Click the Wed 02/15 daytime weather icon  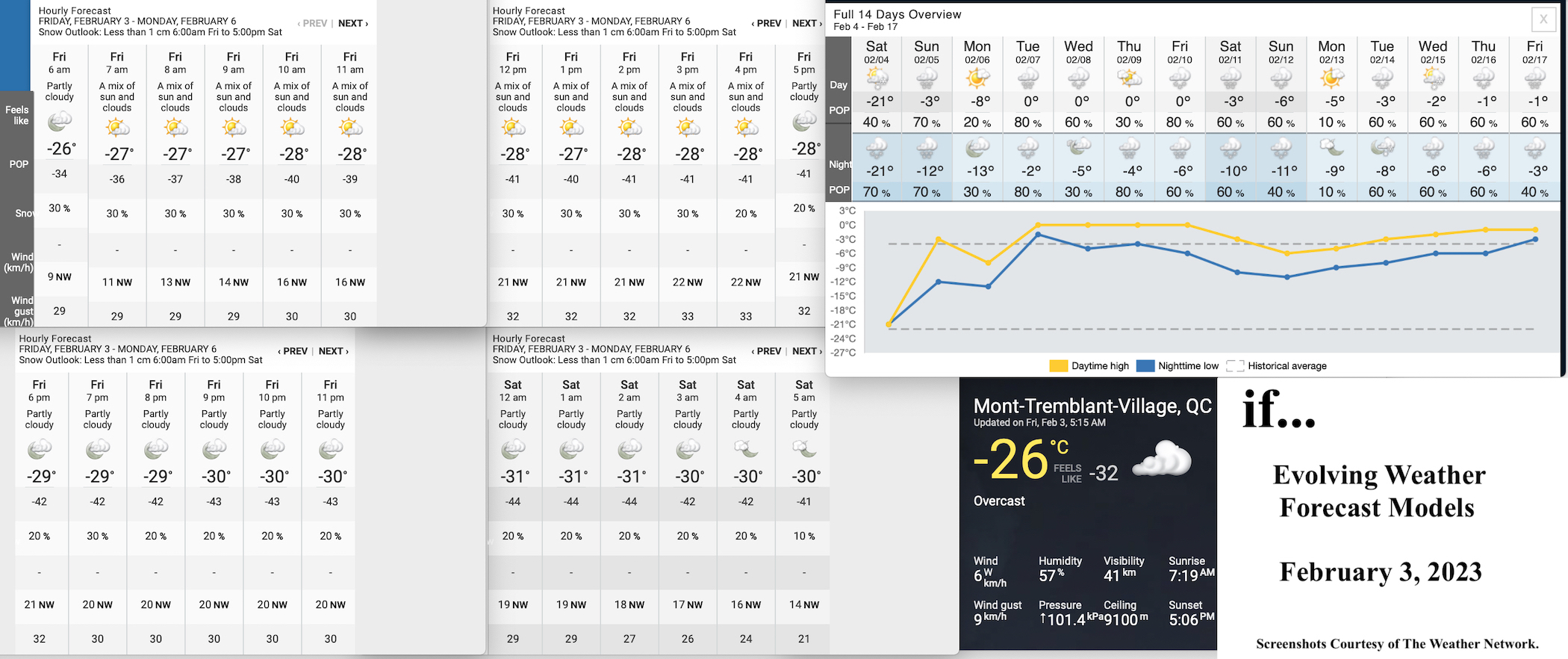tap(1433, 78)
